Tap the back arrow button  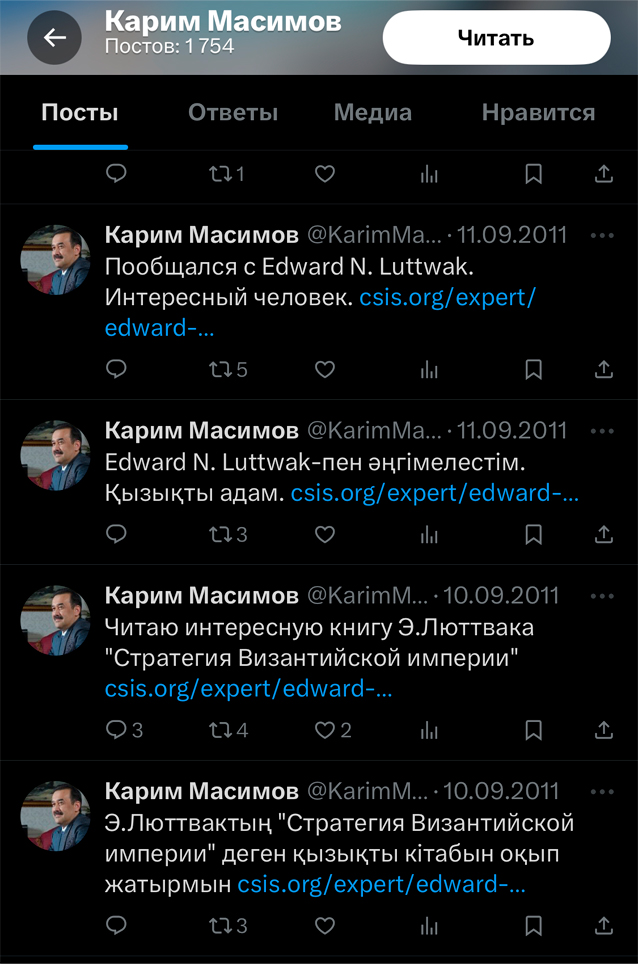coord(54,38)
